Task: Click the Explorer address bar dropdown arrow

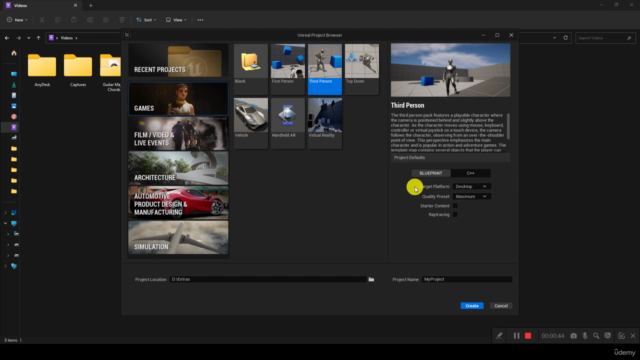Action: (554, 38)
